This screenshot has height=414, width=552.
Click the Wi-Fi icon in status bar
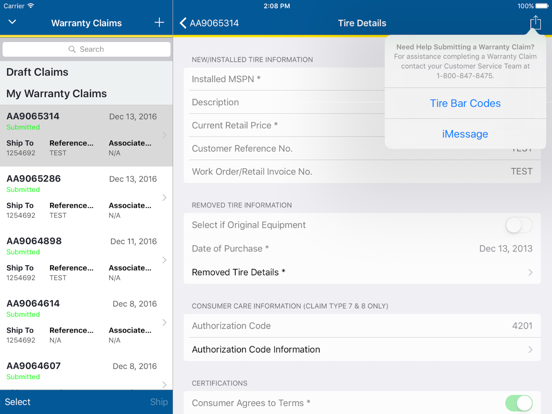pyautogui.click(x=31, y=6)
